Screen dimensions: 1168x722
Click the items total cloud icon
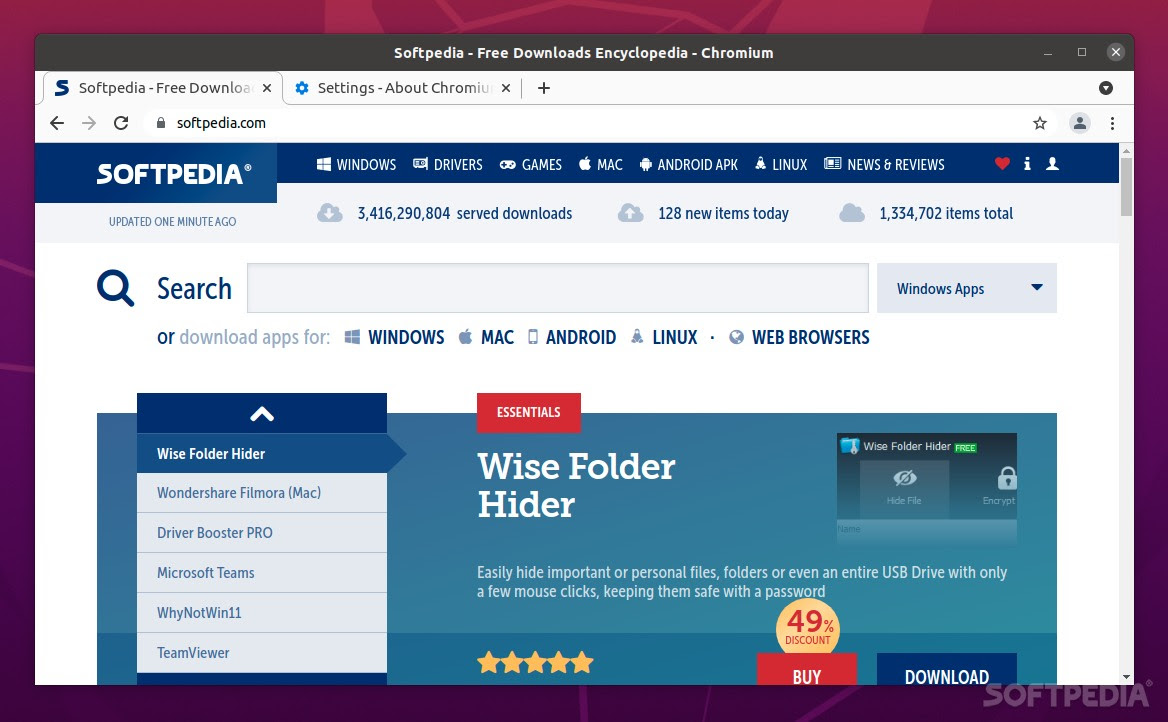point(851,213)
